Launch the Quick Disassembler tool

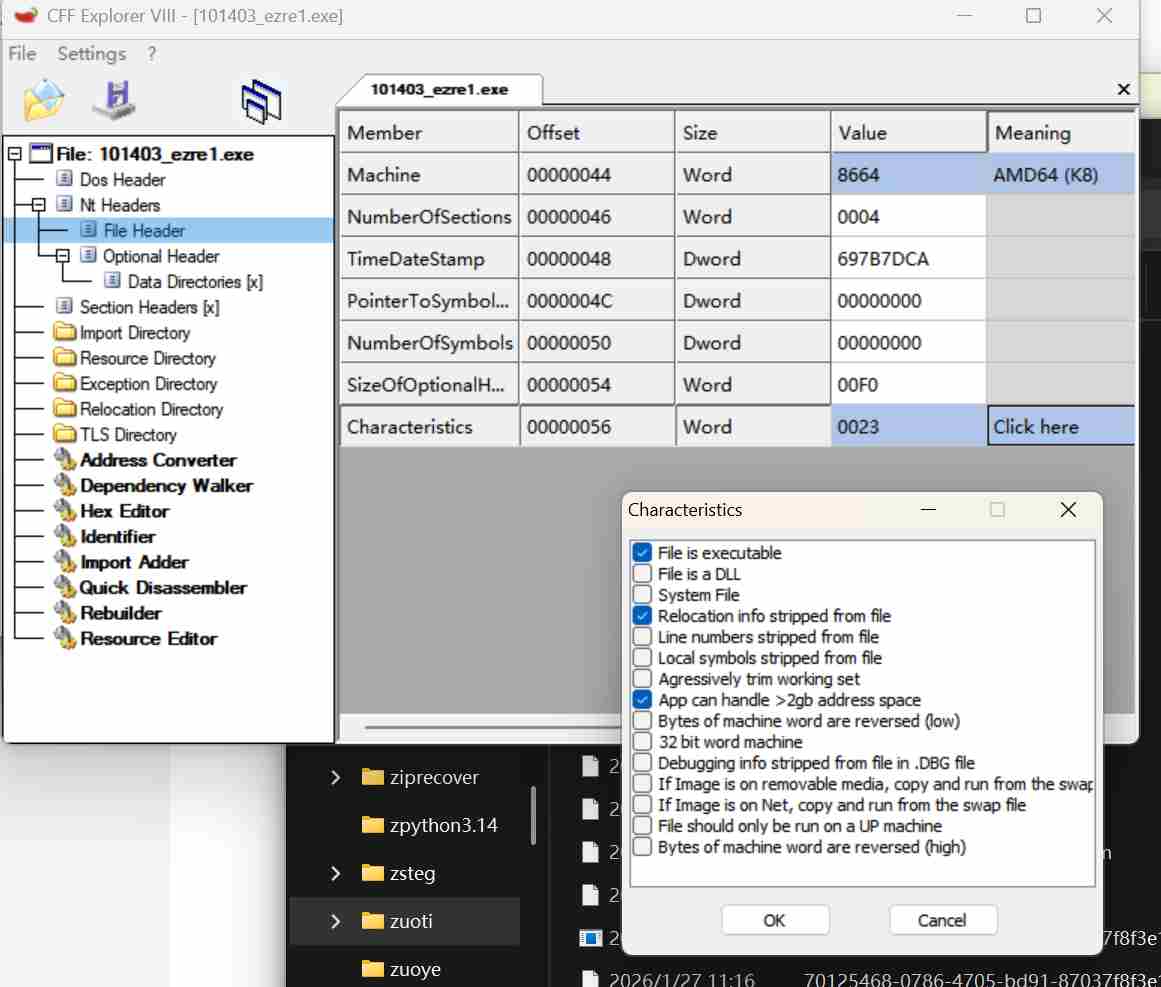pyautogui.click(x=163, y=587)
